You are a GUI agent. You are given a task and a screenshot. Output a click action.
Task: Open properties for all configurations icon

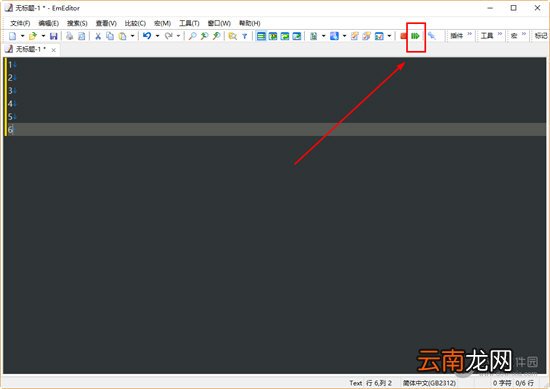pos(367,36)
